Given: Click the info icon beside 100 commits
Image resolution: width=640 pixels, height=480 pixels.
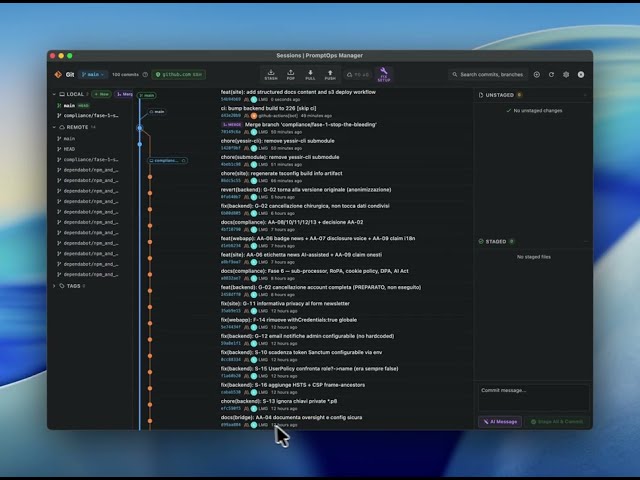Looking at the screenshot, I should point(145,75).
